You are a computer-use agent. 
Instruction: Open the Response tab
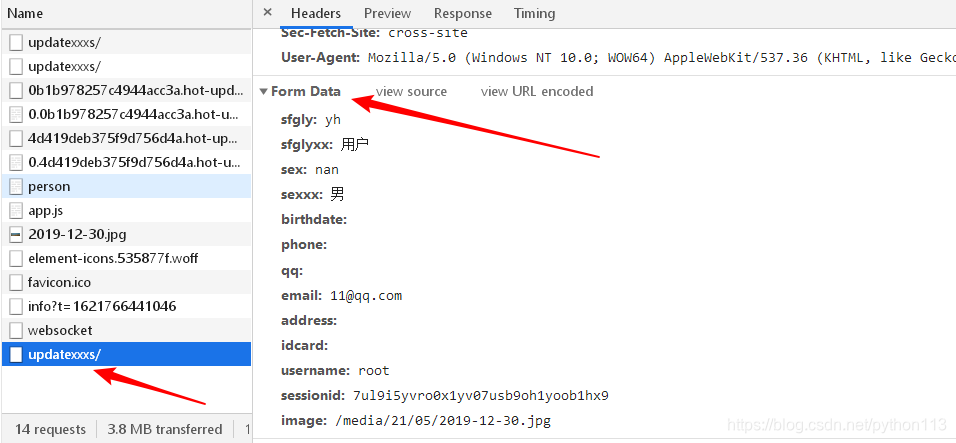(463, 13)
